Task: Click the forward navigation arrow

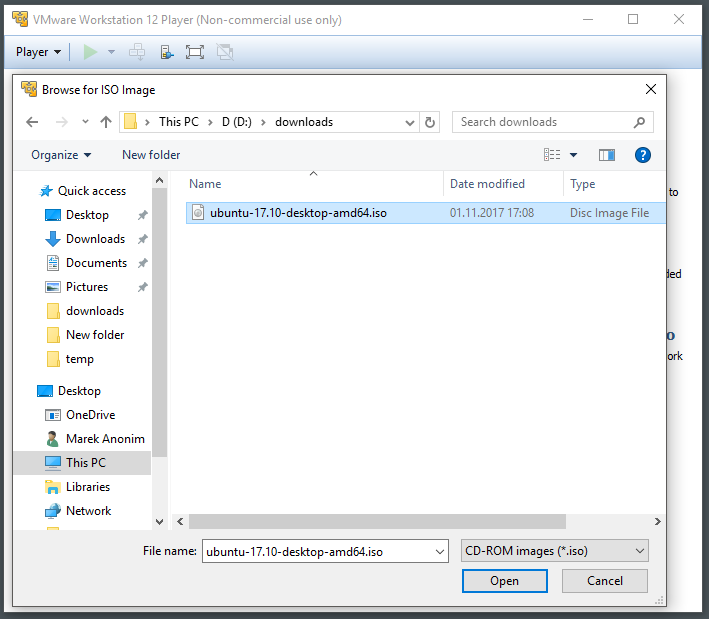Action: point(61,122)
